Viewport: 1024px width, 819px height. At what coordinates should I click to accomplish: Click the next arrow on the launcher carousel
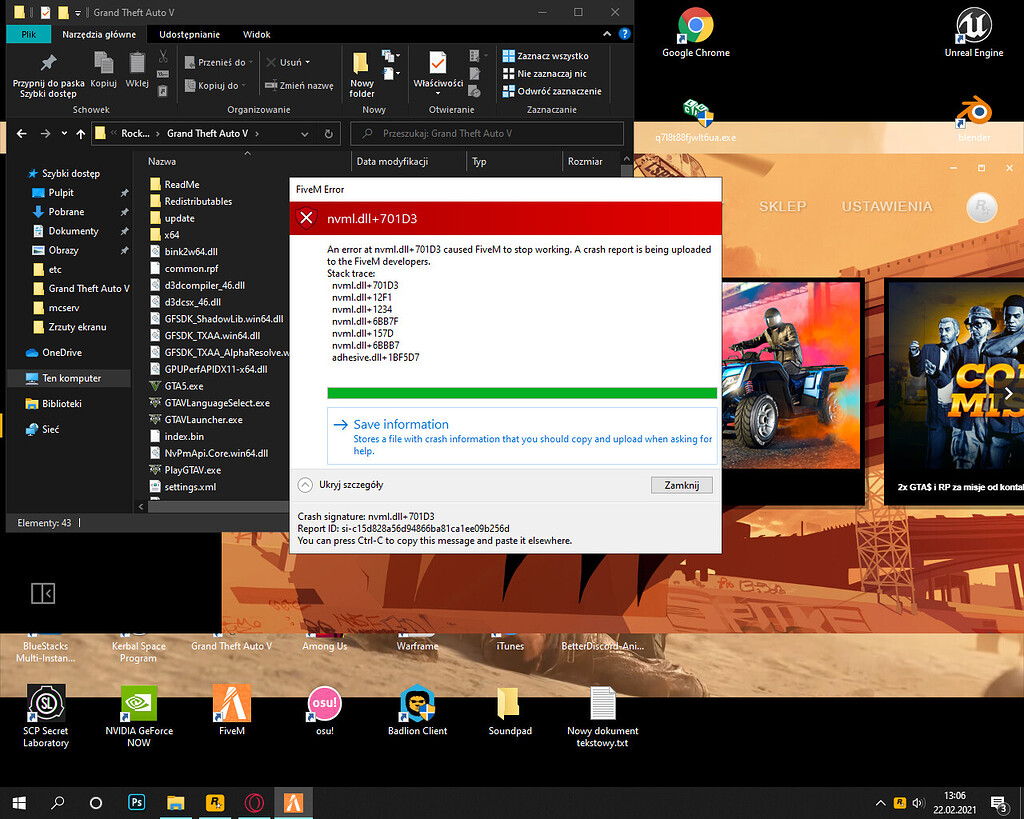(x=1008, y=393)
